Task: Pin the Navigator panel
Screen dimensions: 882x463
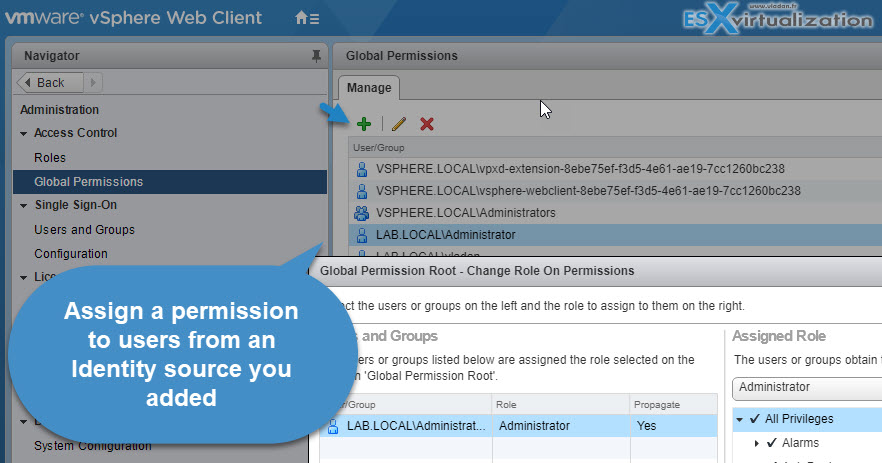Action: click(316, 56)
